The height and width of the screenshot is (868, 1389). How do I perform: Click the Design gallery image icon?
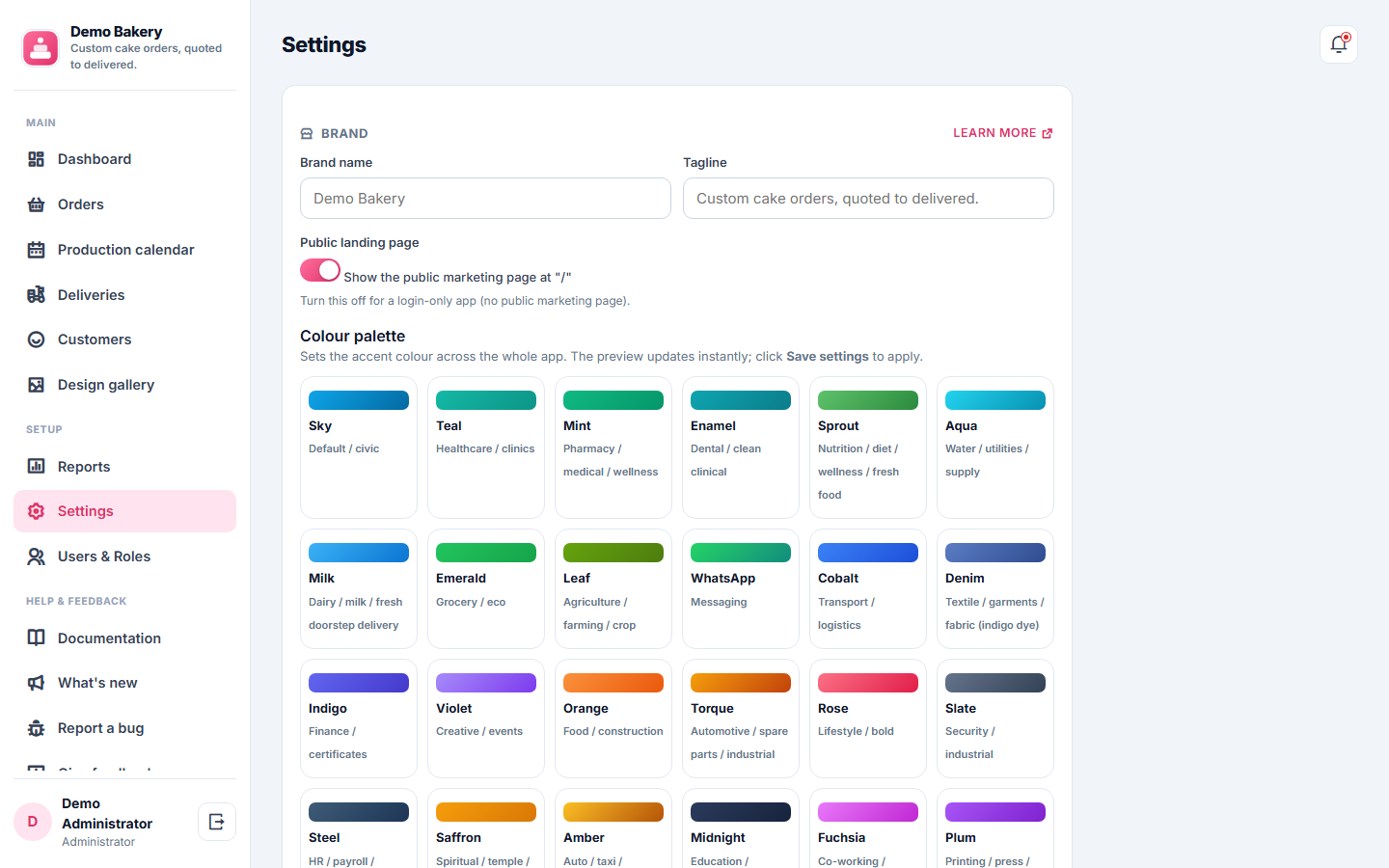36,385
